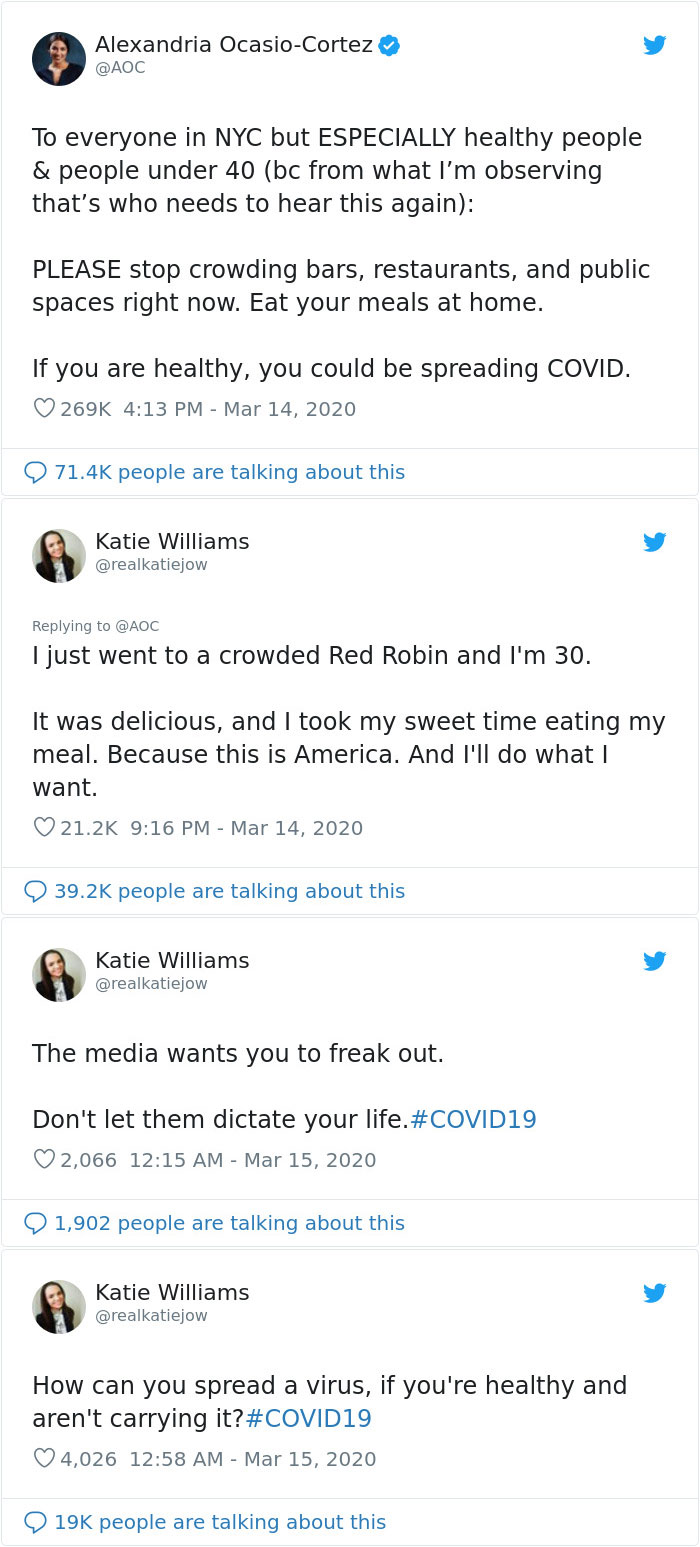This screenshot has height=1547, width=700.
Task: Click the Twitter bird icon on AOC's tweet
Action: pos(655,45)
